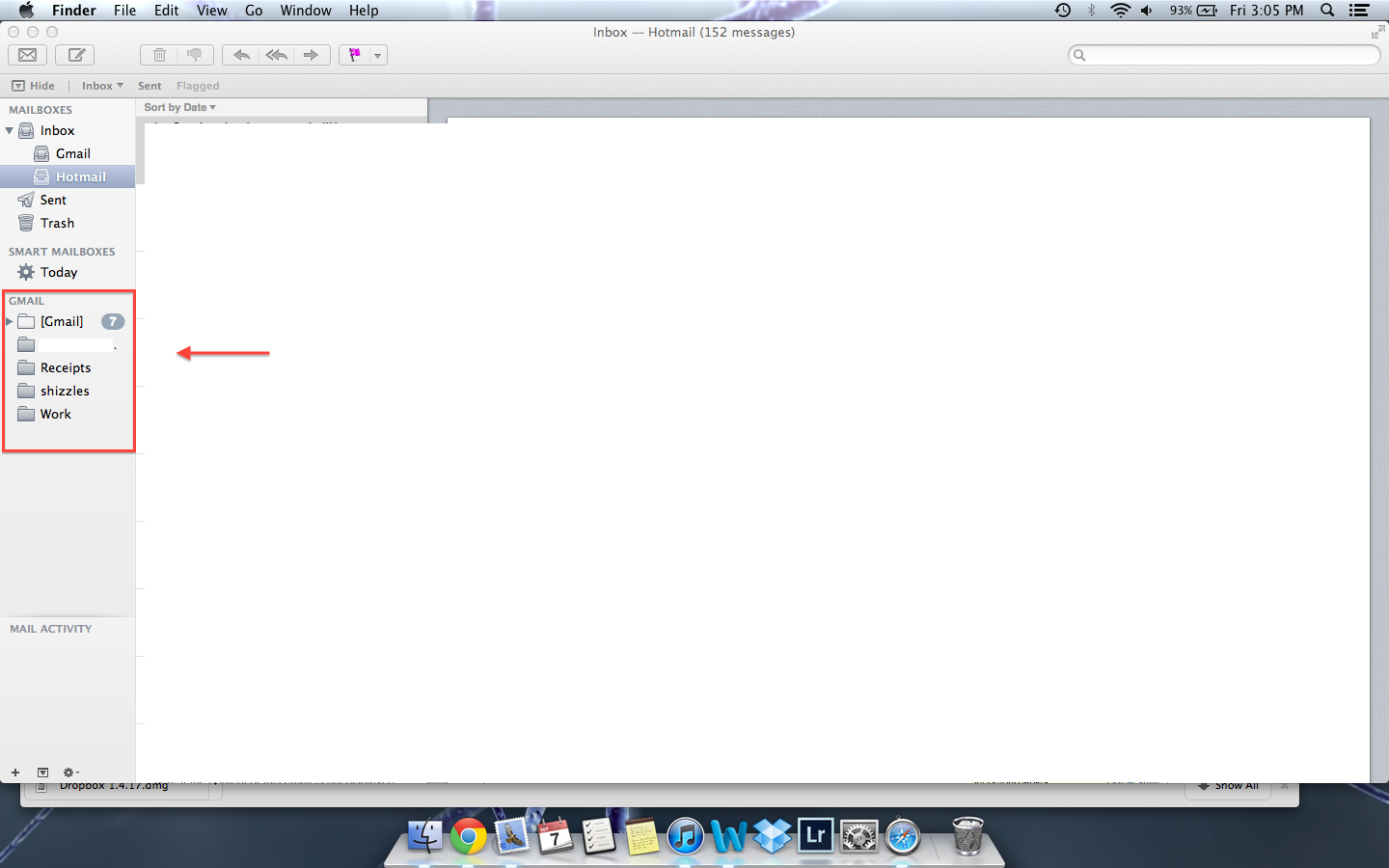Expand the [Gmail] folder triangle

coord(10,321)
